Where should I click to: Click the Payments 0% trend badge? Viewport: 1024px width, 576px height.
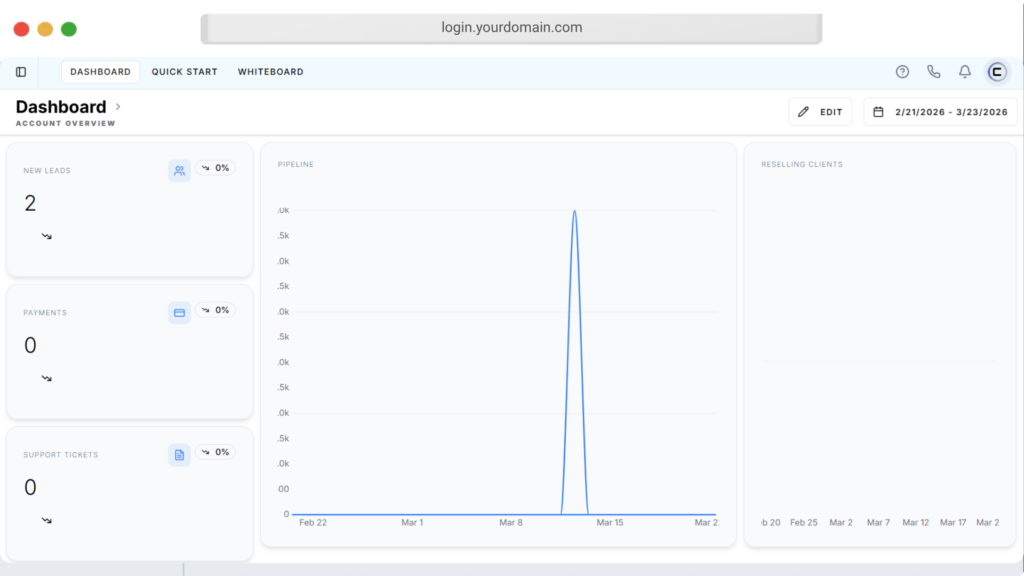(215, 310)
